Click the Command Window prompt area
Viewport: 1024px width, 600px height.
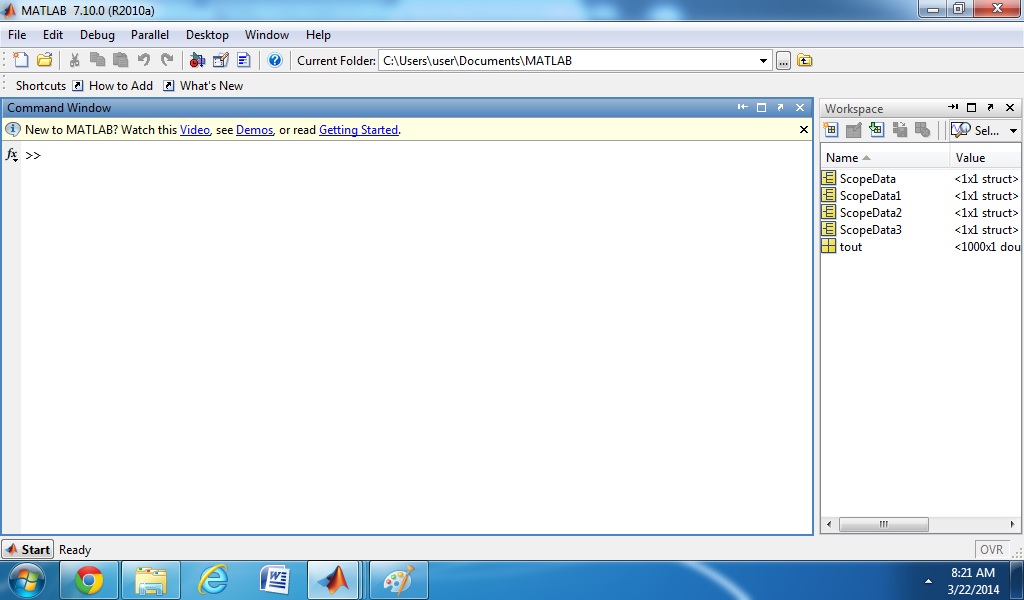coord(417,337)
